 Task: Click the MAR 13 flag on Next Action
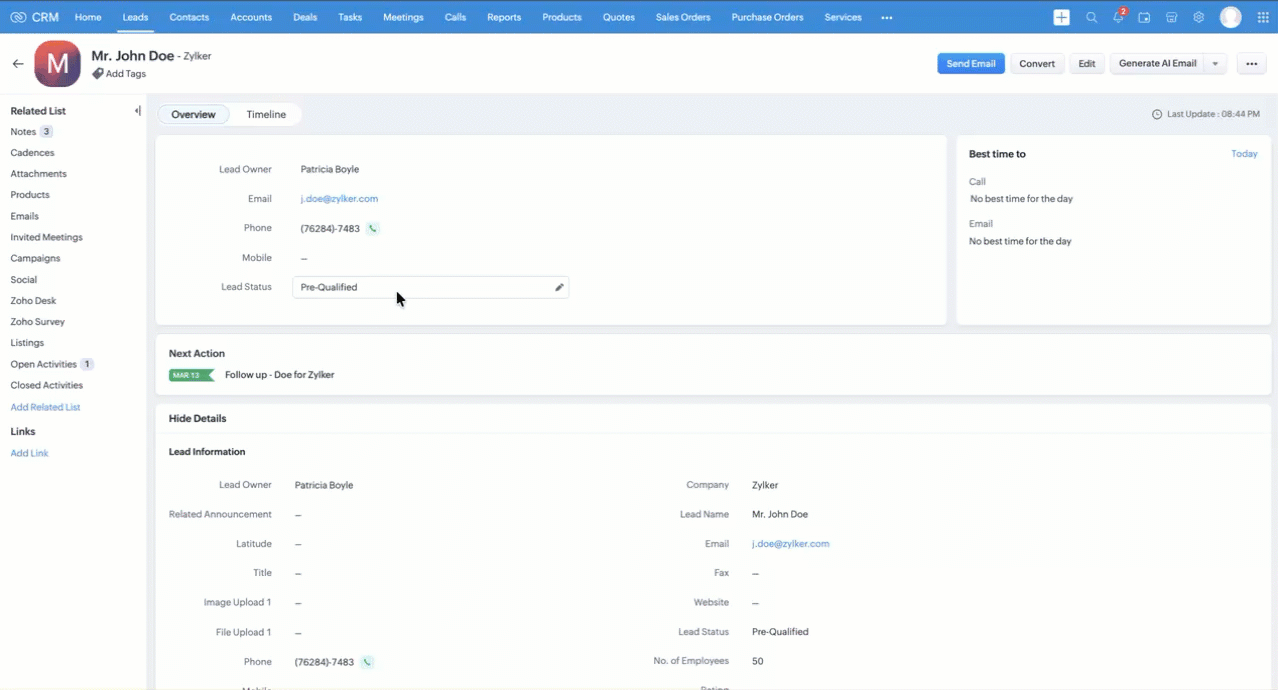[191, 375]
